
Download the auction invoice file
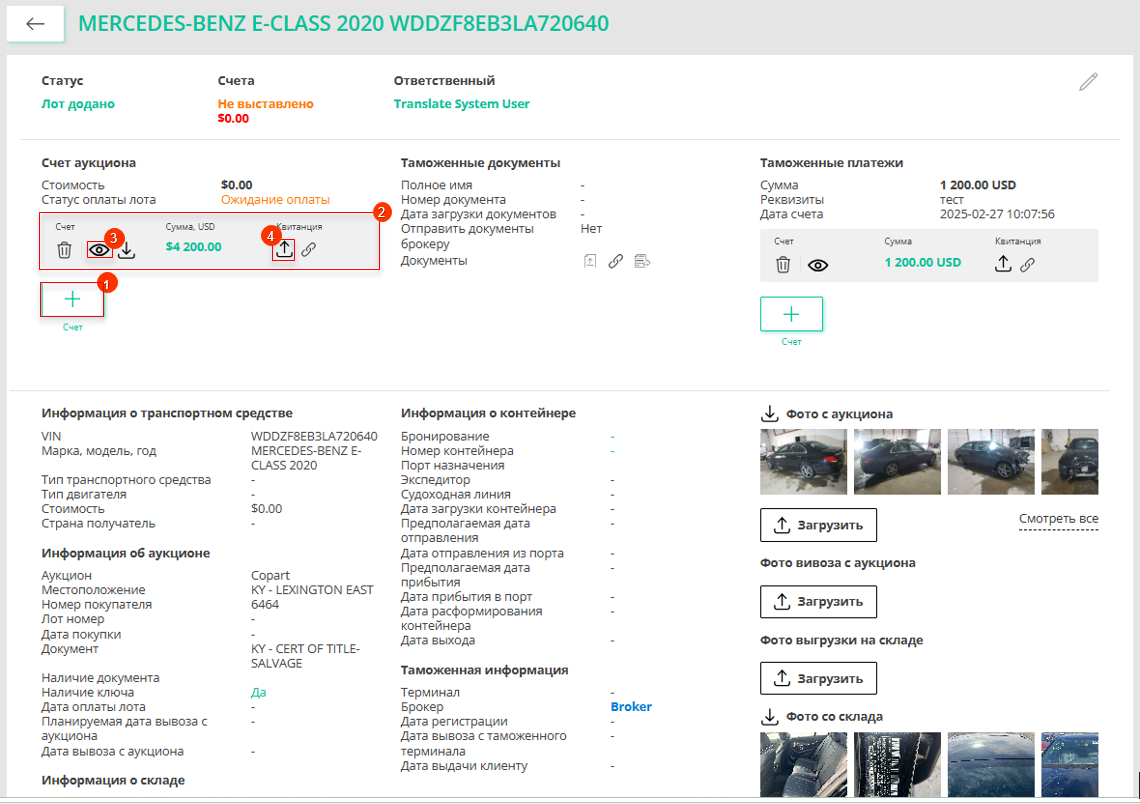(127, 250)
